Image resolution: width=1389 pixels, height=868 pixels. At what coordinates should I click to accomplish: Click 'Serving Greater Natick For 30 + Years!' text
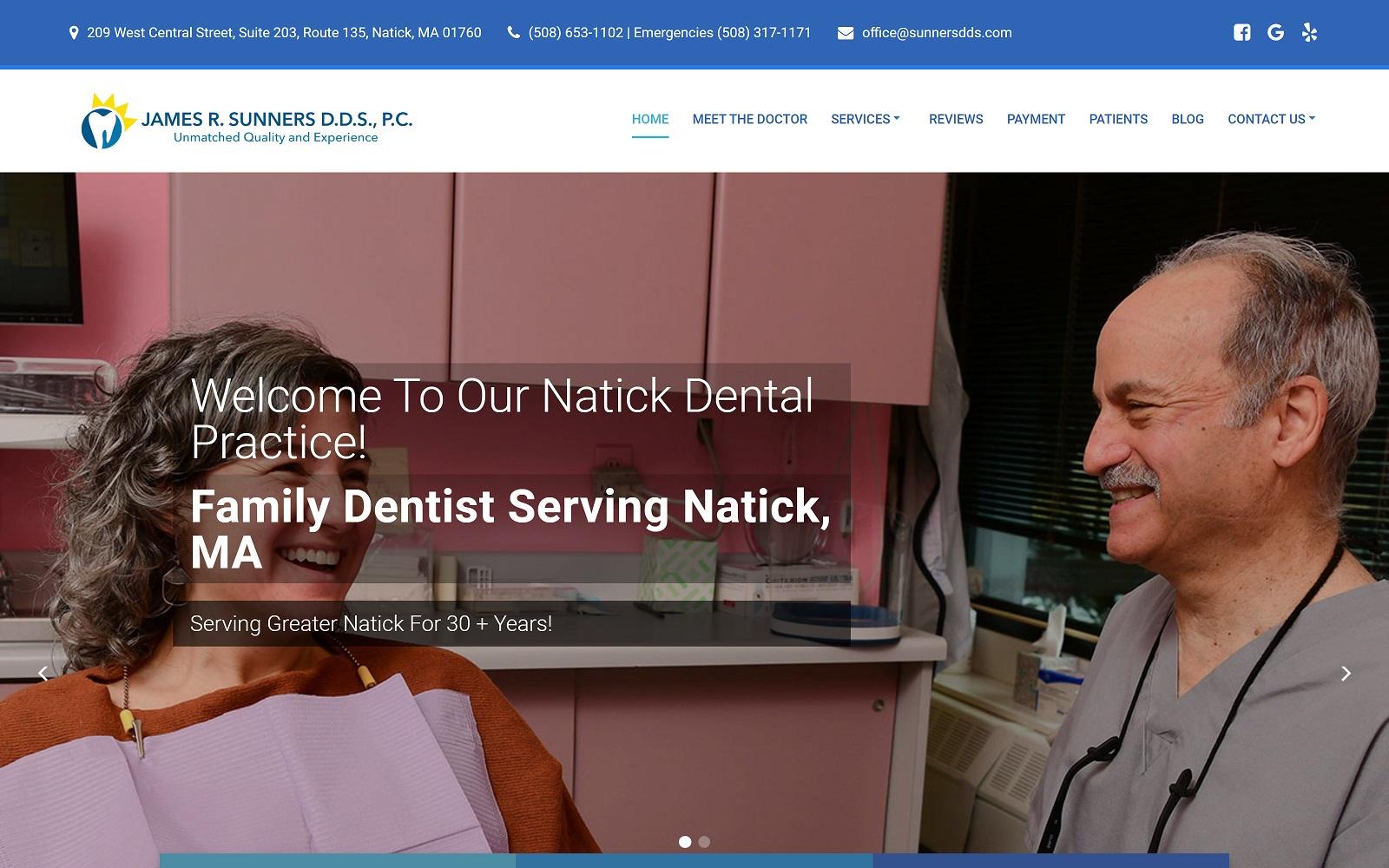pos(371,623)
